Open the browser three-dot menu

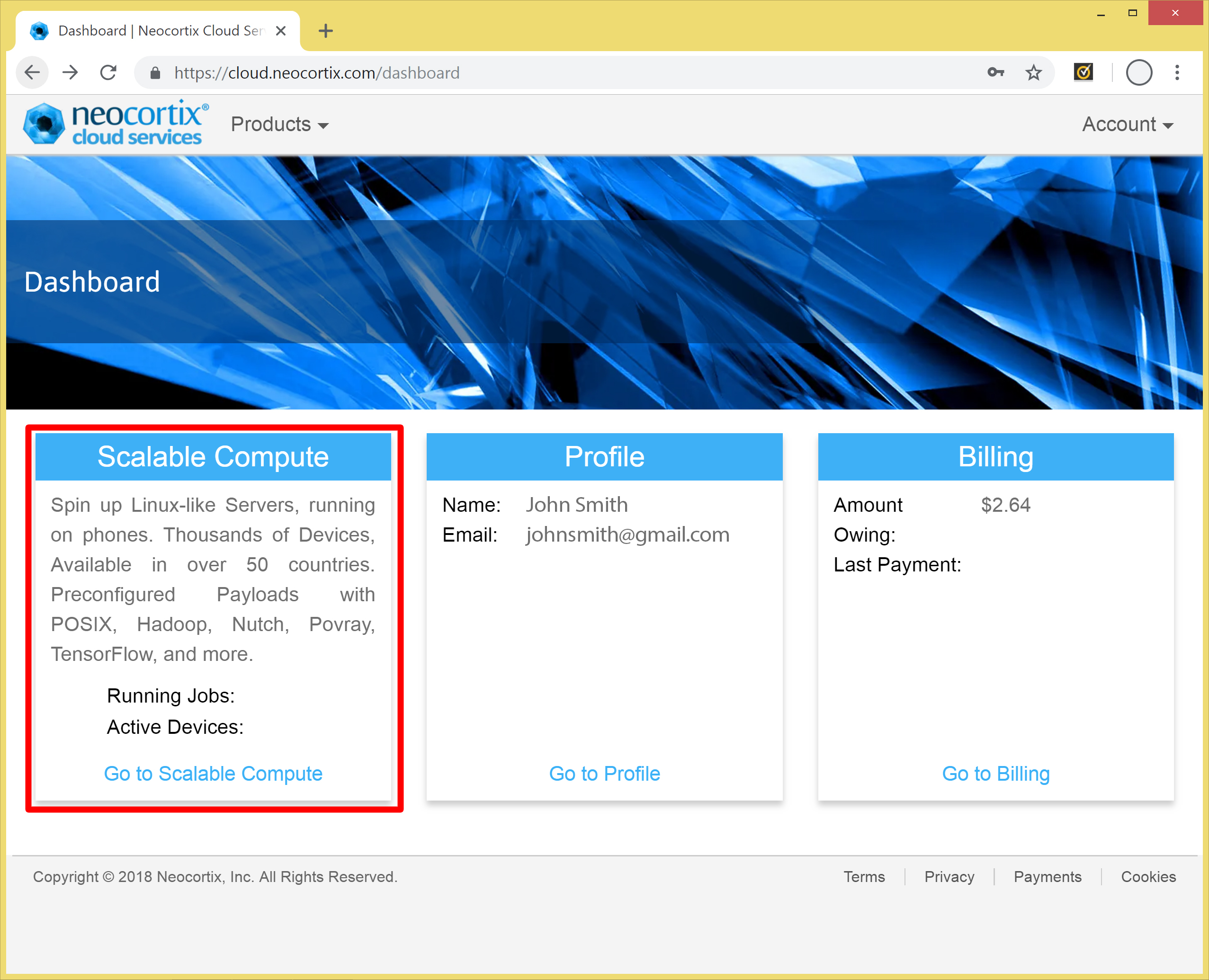point(1177,72)
